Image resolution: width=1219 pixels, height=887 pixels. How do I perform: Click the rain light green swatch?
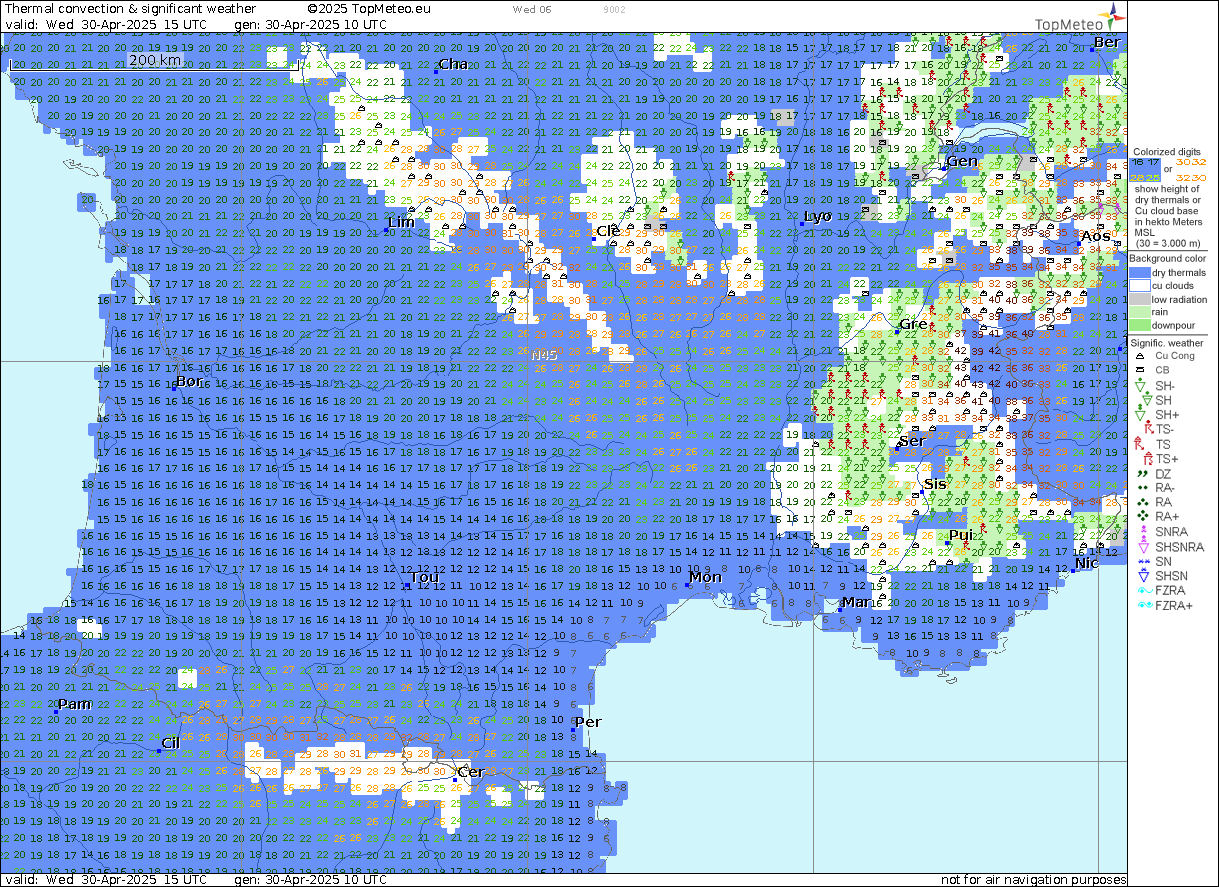pos(1140,312)
